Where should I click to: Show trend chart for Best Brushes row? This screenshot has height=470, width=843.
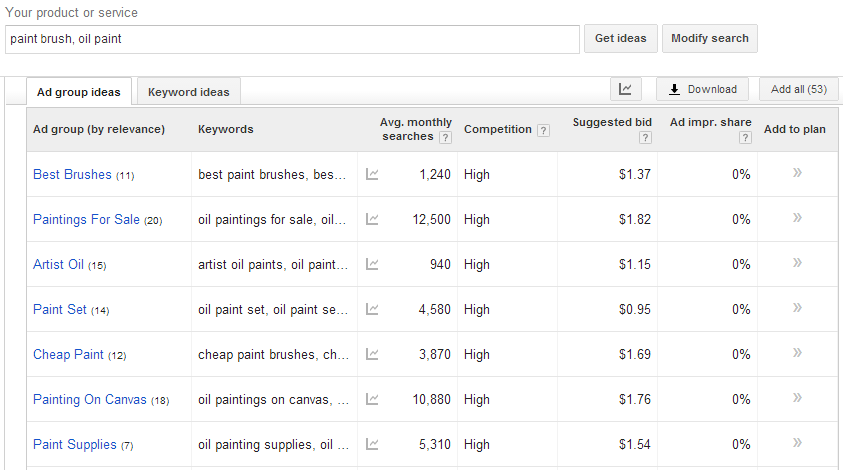tap(372, 174)
